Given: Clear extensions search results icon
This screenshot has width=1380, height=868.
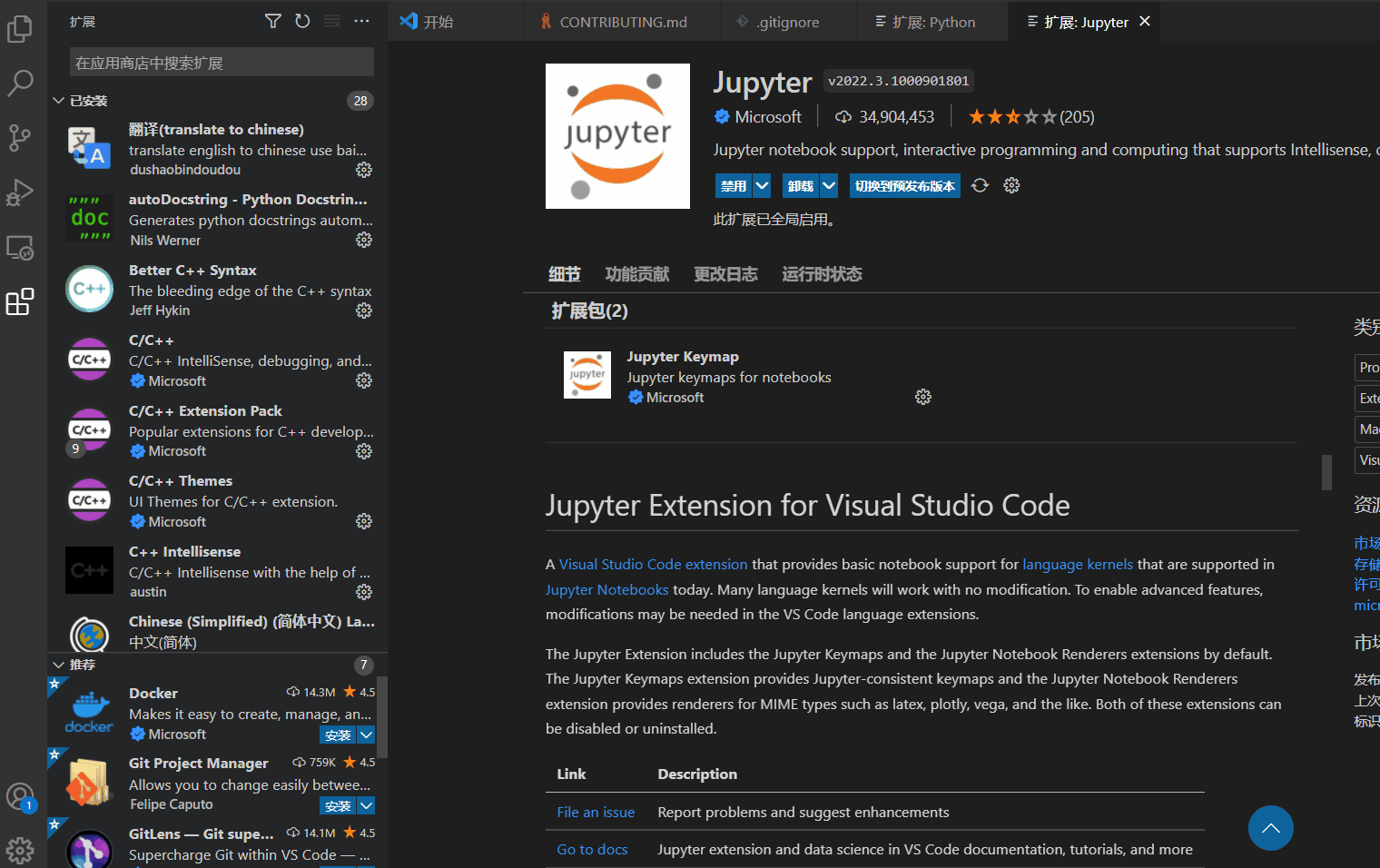Looking at the screenshot, I should point(332,21).
